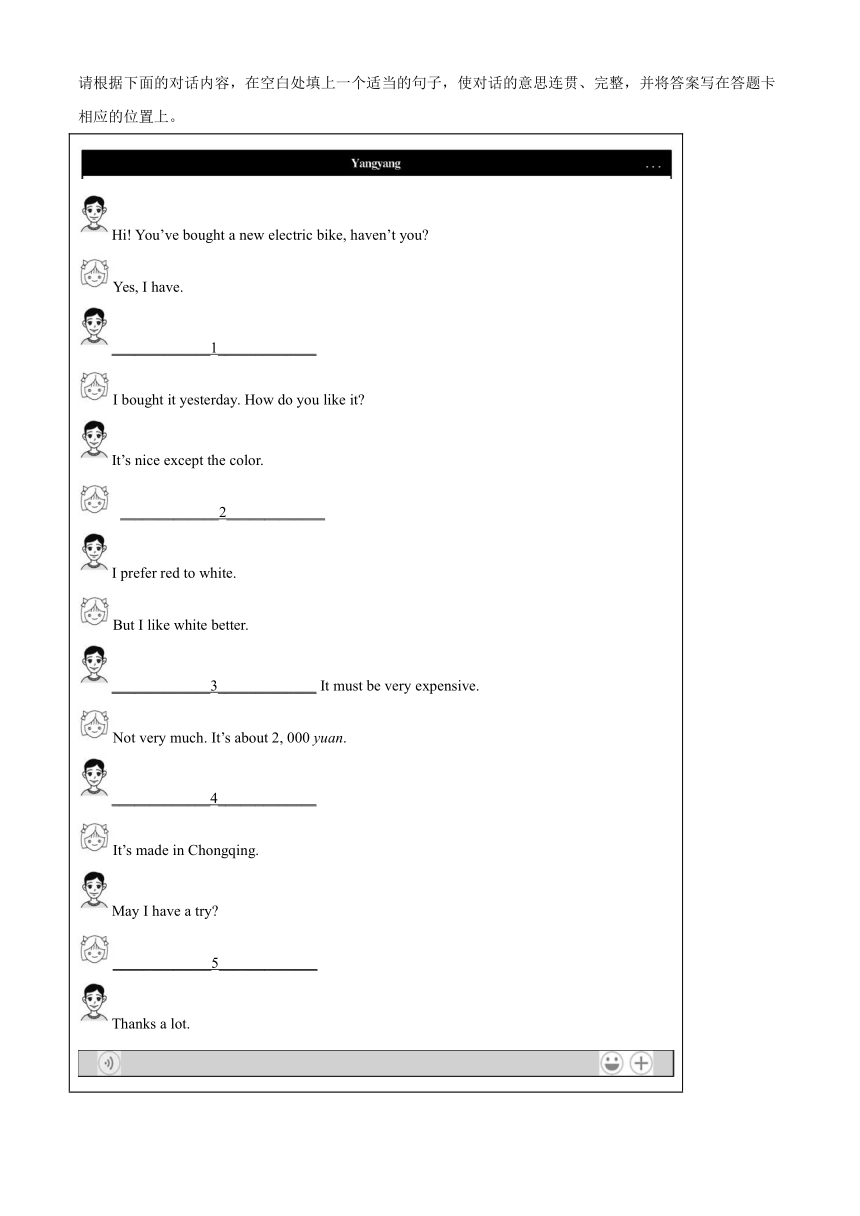Click the message input bar at bottom
Screen dimensions: 860x1216
pyautogui.click(x=376, y=1063)
